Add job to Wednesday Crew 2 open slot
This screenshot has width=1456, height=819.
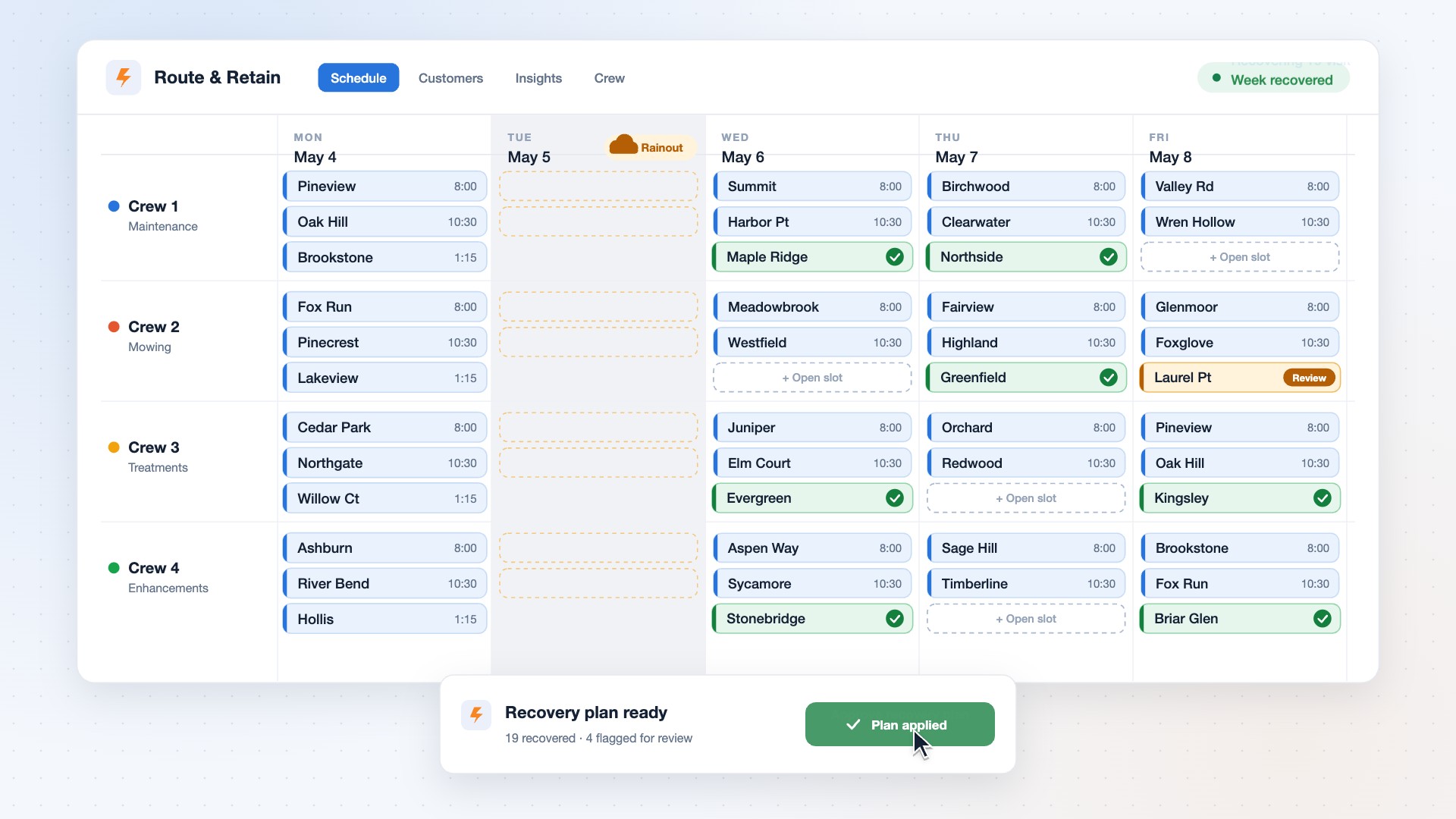(812, 378)
